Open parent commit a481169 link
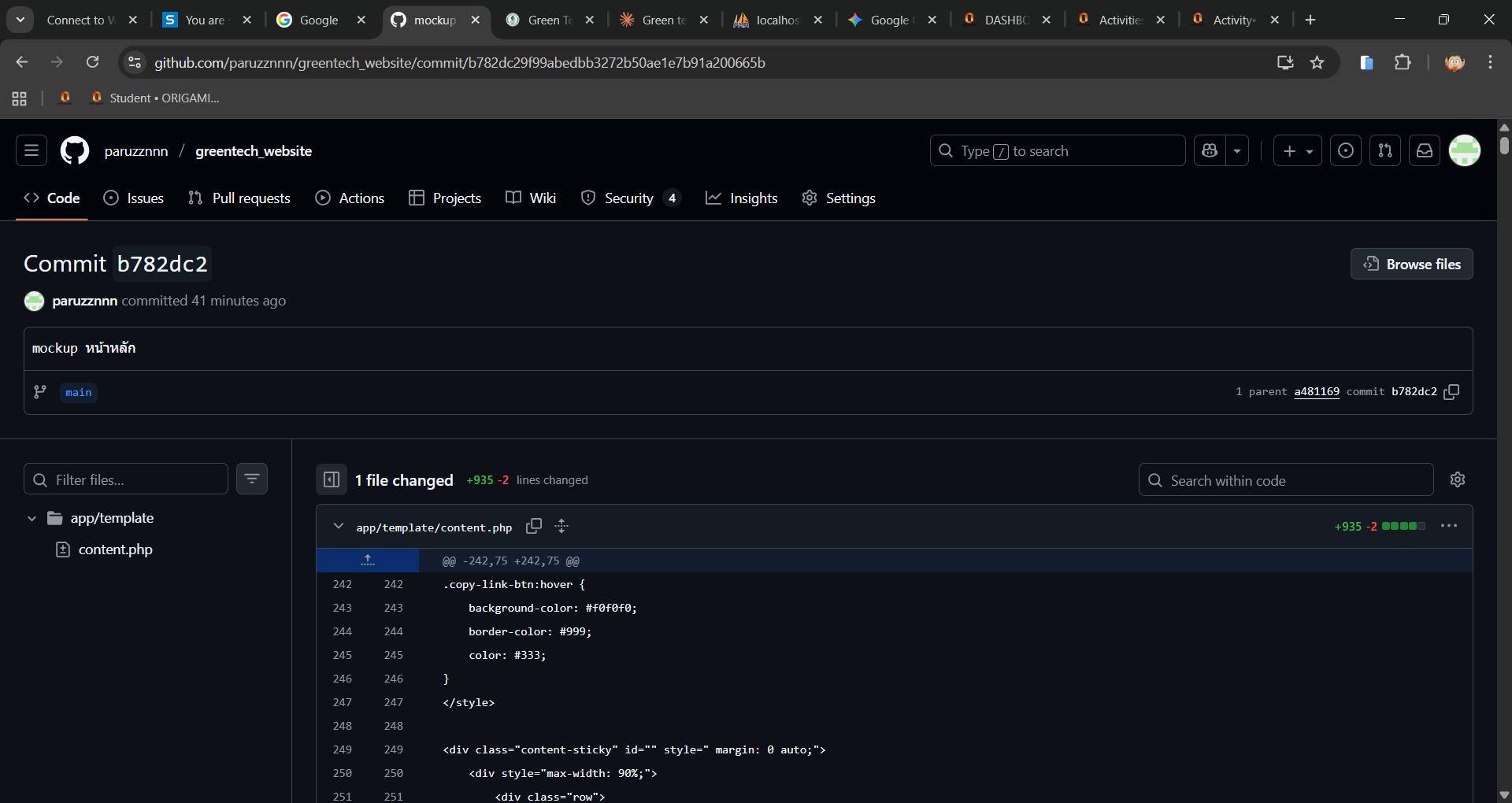The image size is (1512, 803). (1316, 392)
